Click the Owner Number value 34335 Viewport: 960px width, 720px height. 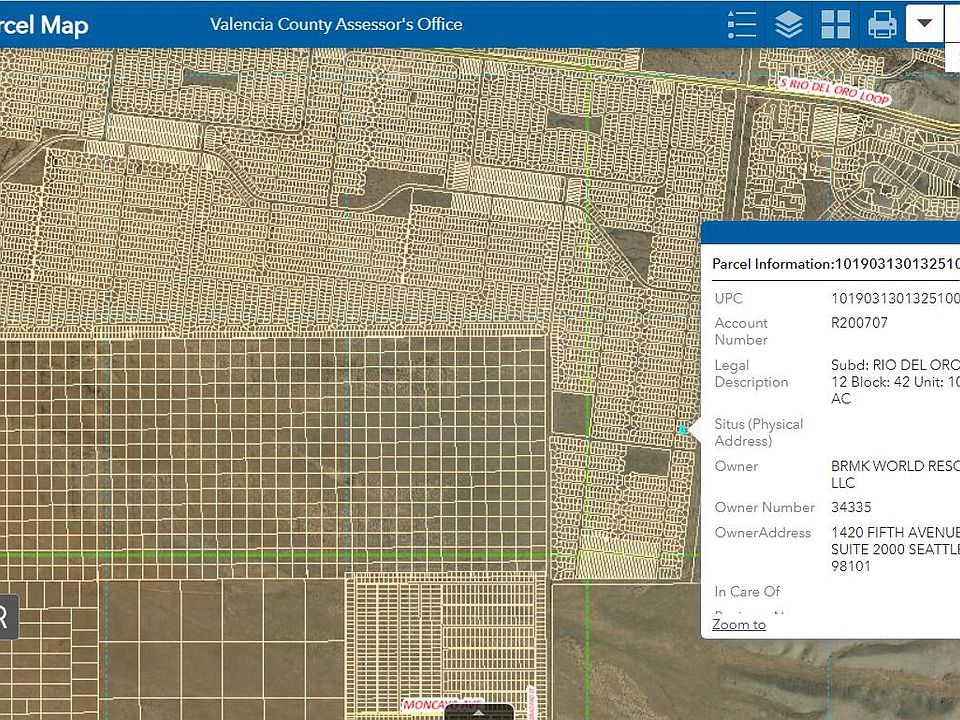point(851,507)
